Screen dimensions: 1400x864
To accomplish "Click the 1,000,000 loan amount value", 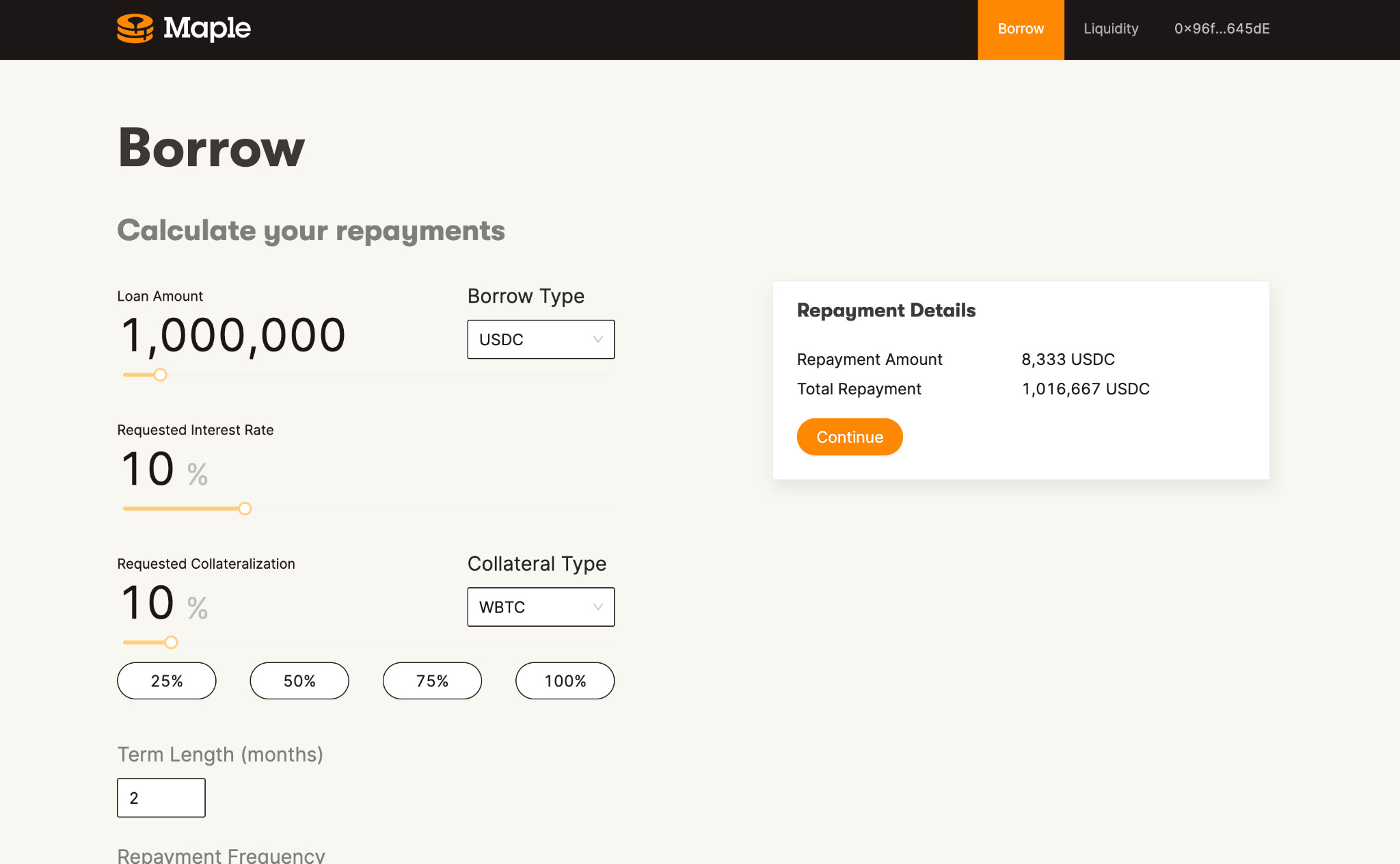I will point(233,336).
